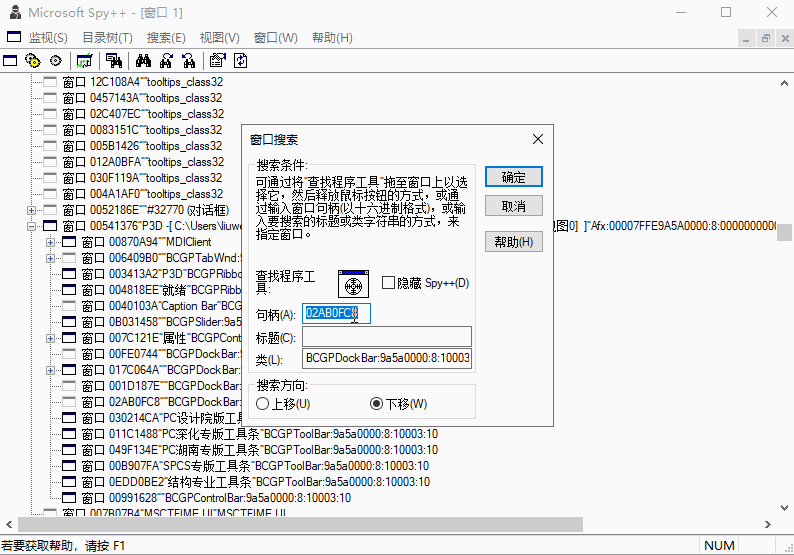Select row 004818EE 就绪 BCGPRibbon
The height and width of the screenshot is (555, 794).
[x=162, y=290]
